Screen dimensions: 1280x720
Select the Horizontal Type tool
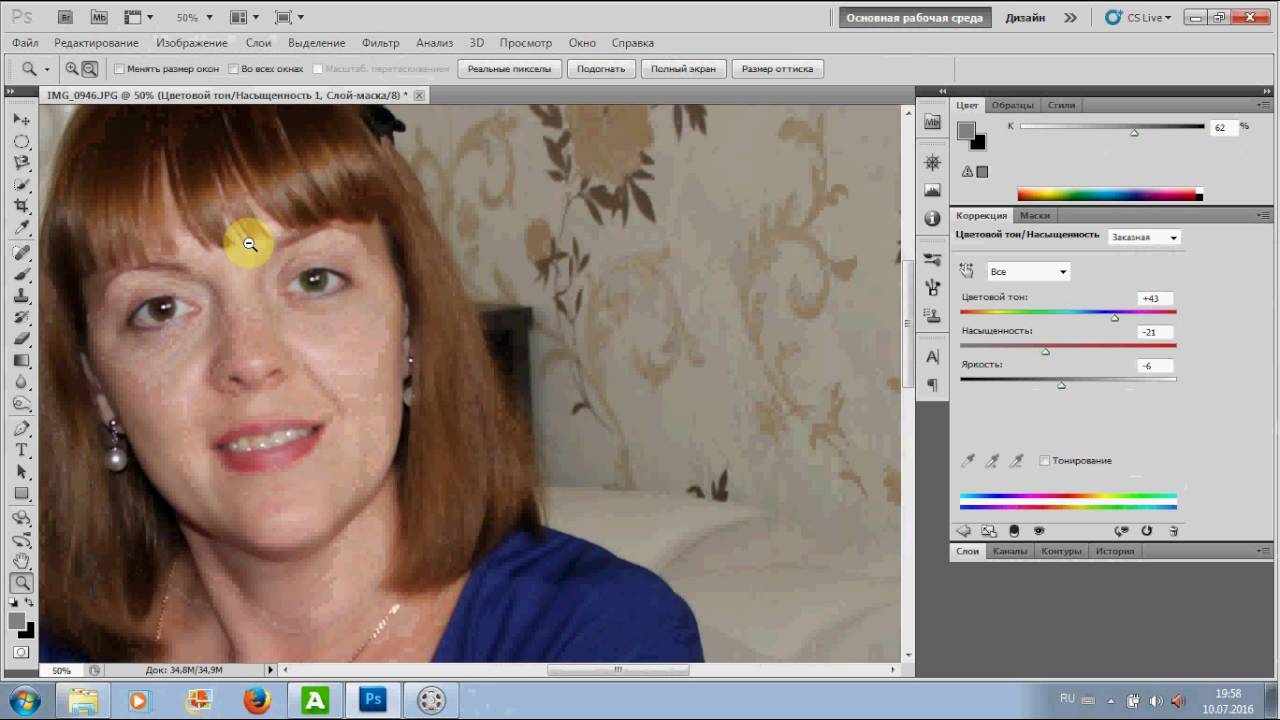pos(21,450)
